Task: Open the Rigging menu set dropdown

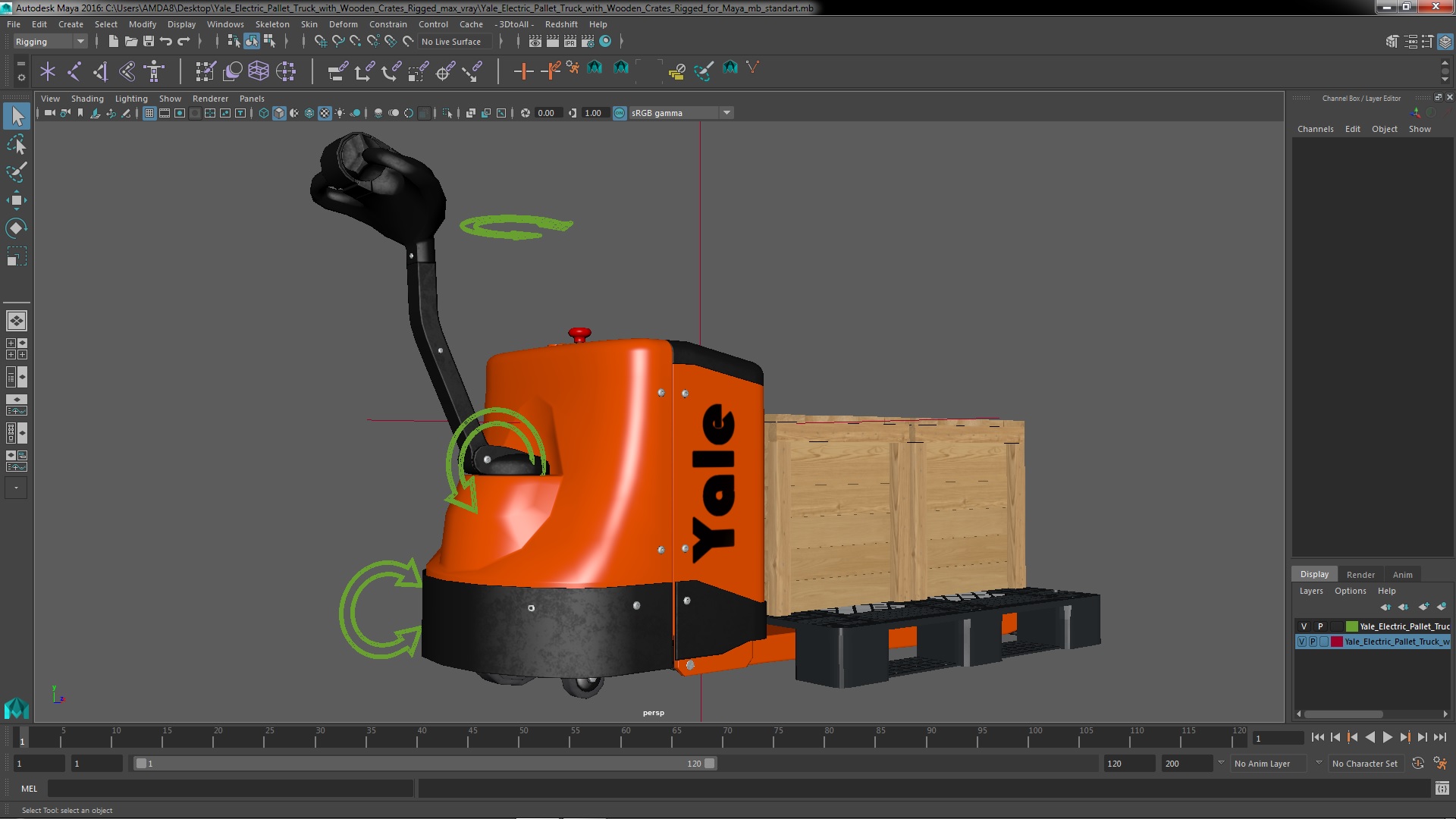Action: point(50,42)
